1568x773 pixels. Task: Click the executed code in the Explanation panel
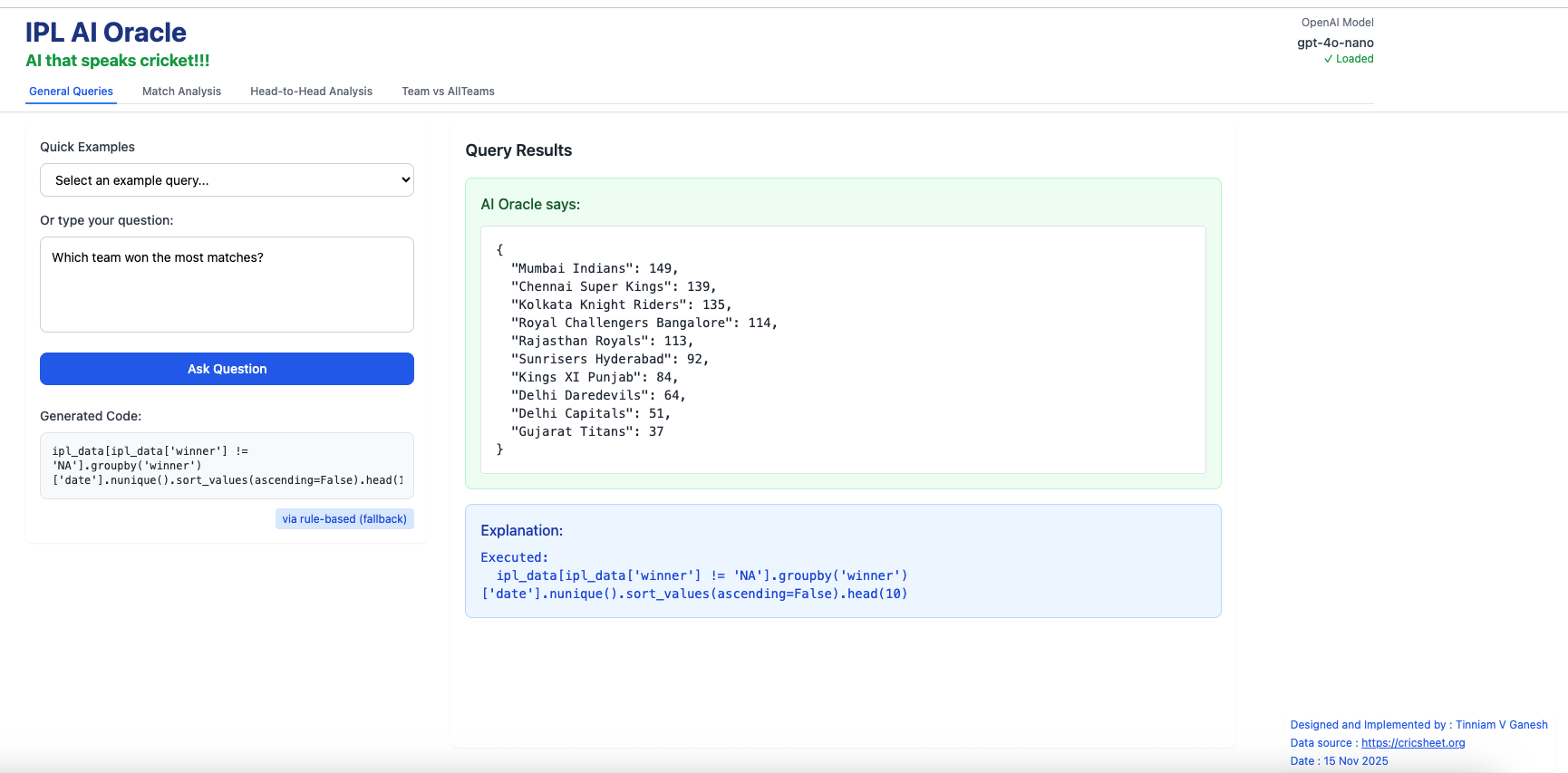694,585
